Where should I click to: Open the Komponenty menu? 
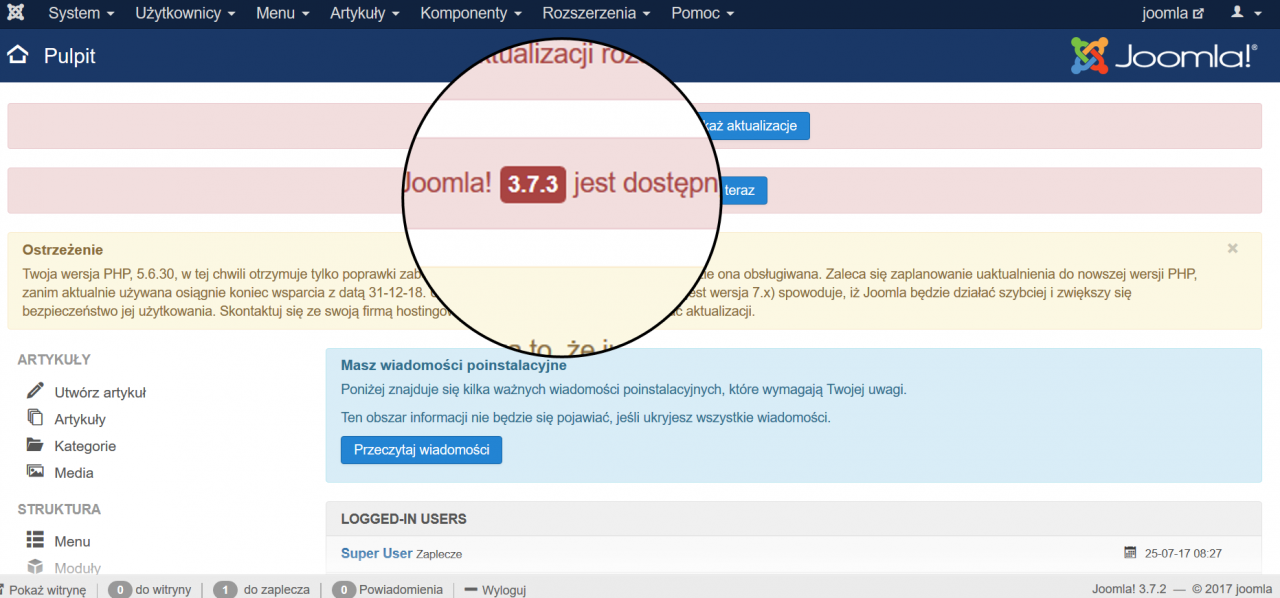(x=471, y=13)
